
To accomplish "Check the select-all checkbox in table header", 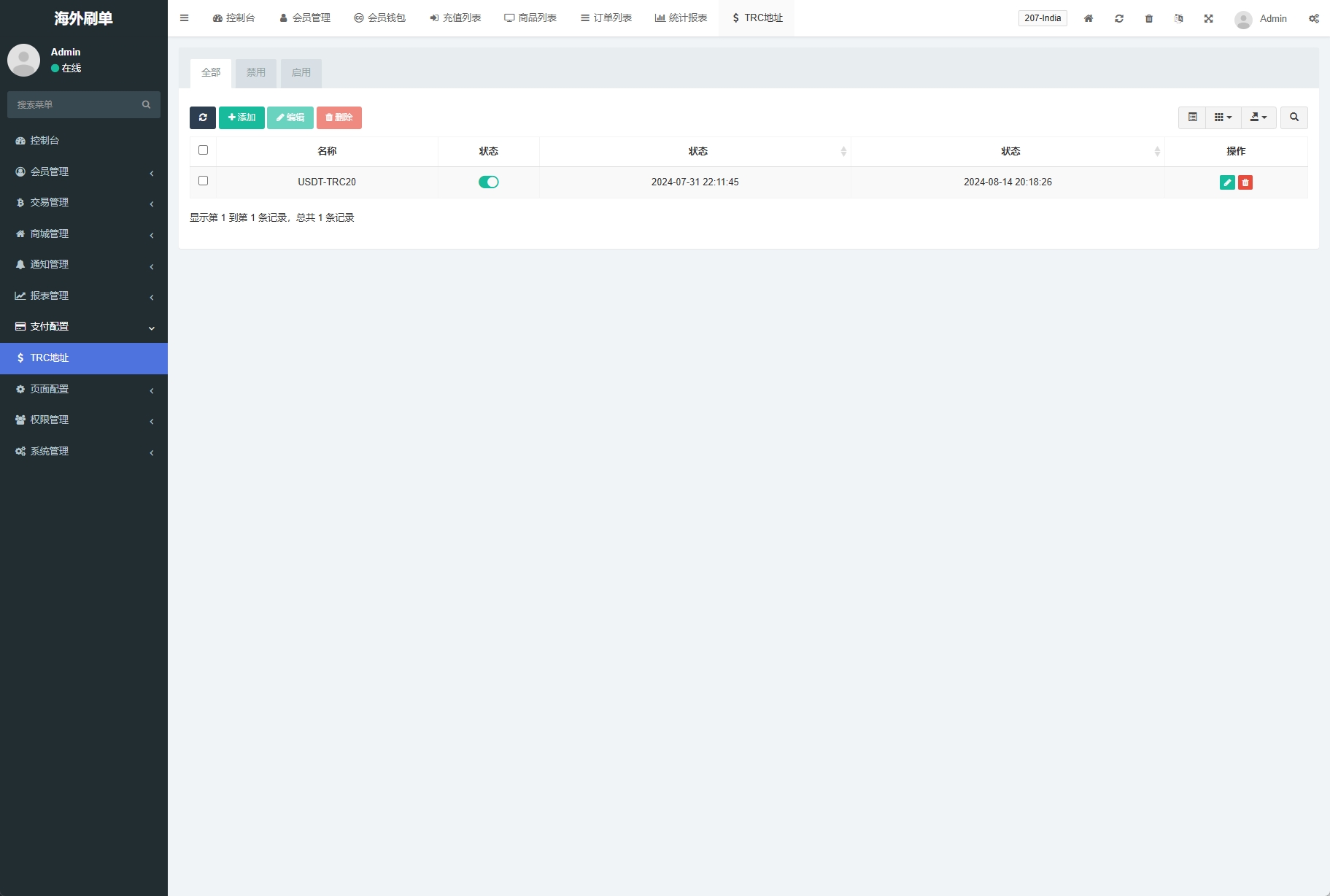I will pos(203,150).
